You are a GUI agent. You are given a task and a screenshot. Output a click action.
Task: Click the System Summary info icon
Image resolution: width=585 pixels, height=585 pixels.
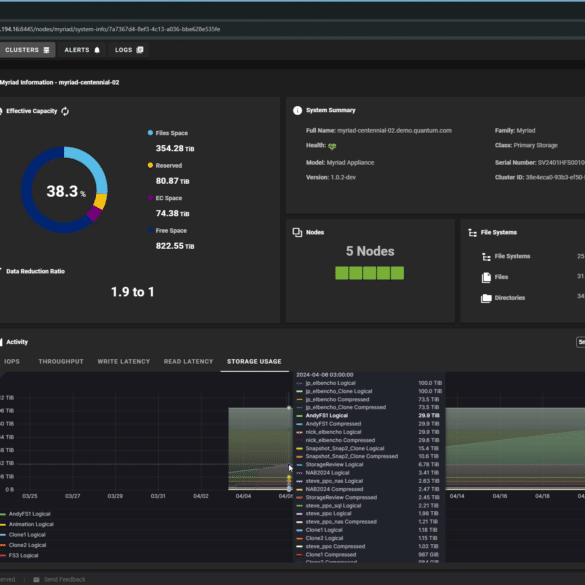click(297, 110)
